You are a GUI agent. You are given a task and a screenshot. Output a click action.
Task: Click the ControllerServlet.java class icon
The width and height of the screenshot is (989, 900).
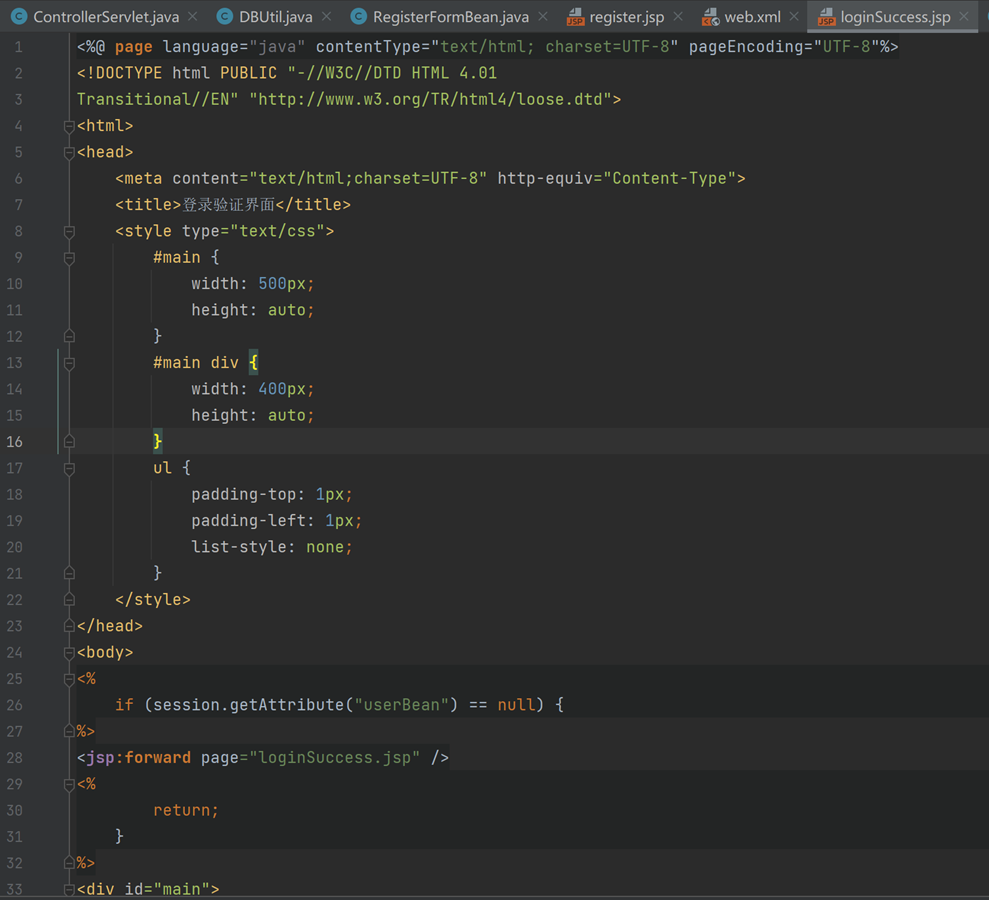[x=19, y=17]
